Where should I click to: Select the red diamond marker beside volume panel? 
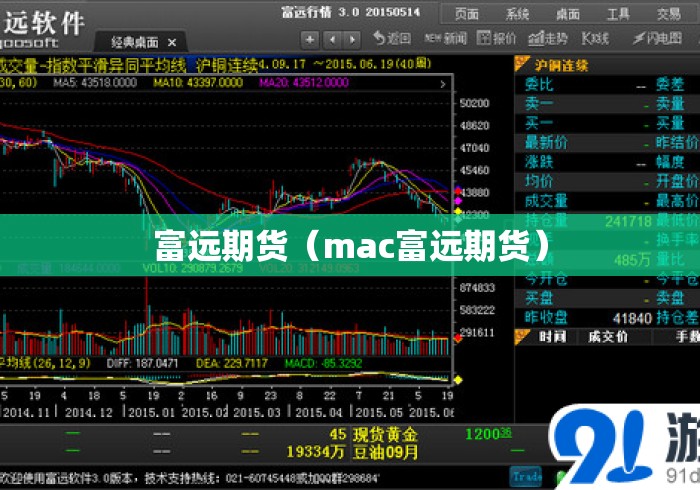458,338
